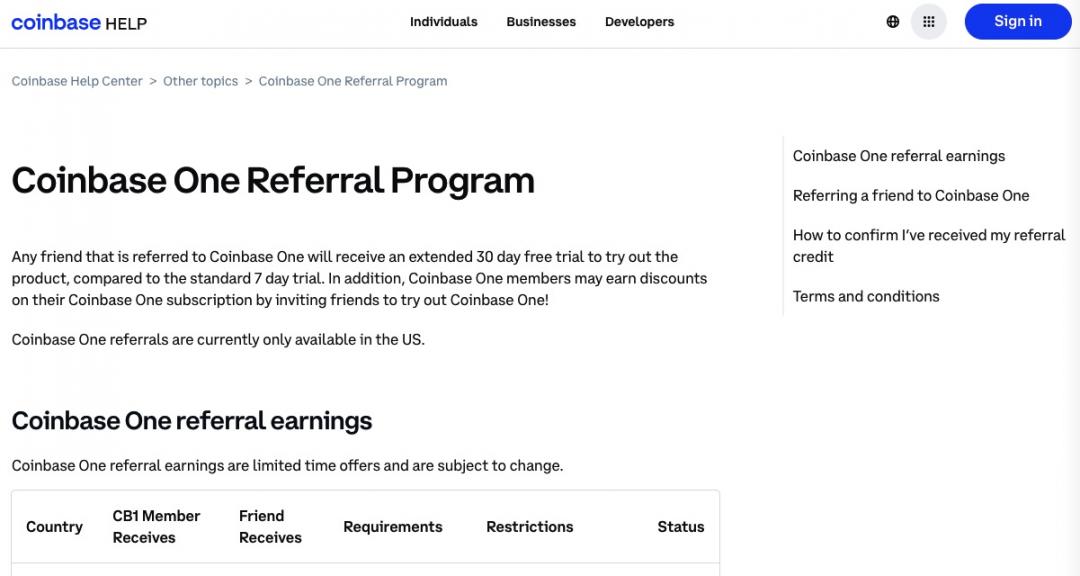Screen dimensions: 1080x576
Task: Open Referring a friend to Coinbase One
Action: click(911, 195)
